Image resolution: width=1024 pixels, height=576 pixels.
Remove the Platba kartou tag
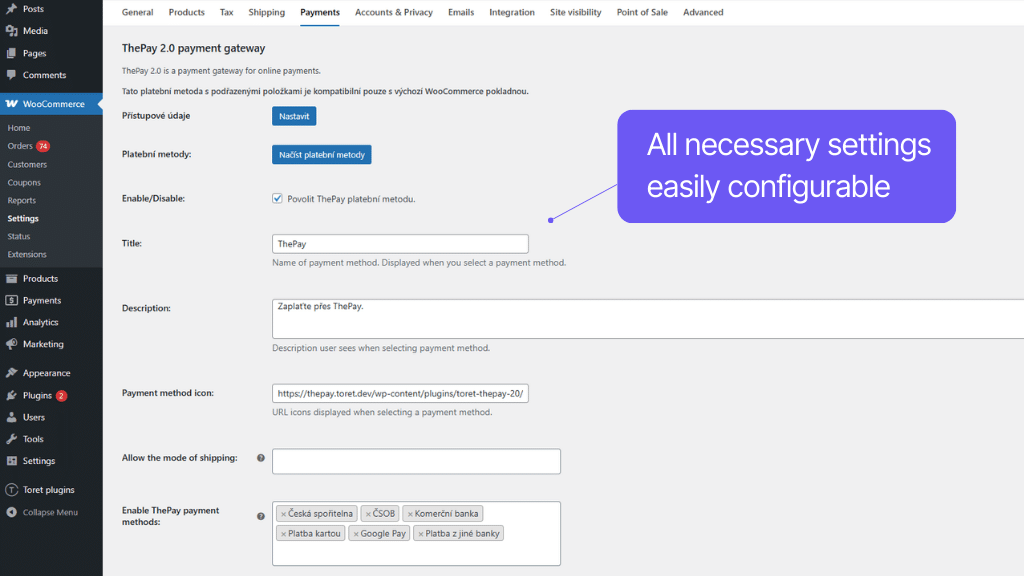(283, 534)
